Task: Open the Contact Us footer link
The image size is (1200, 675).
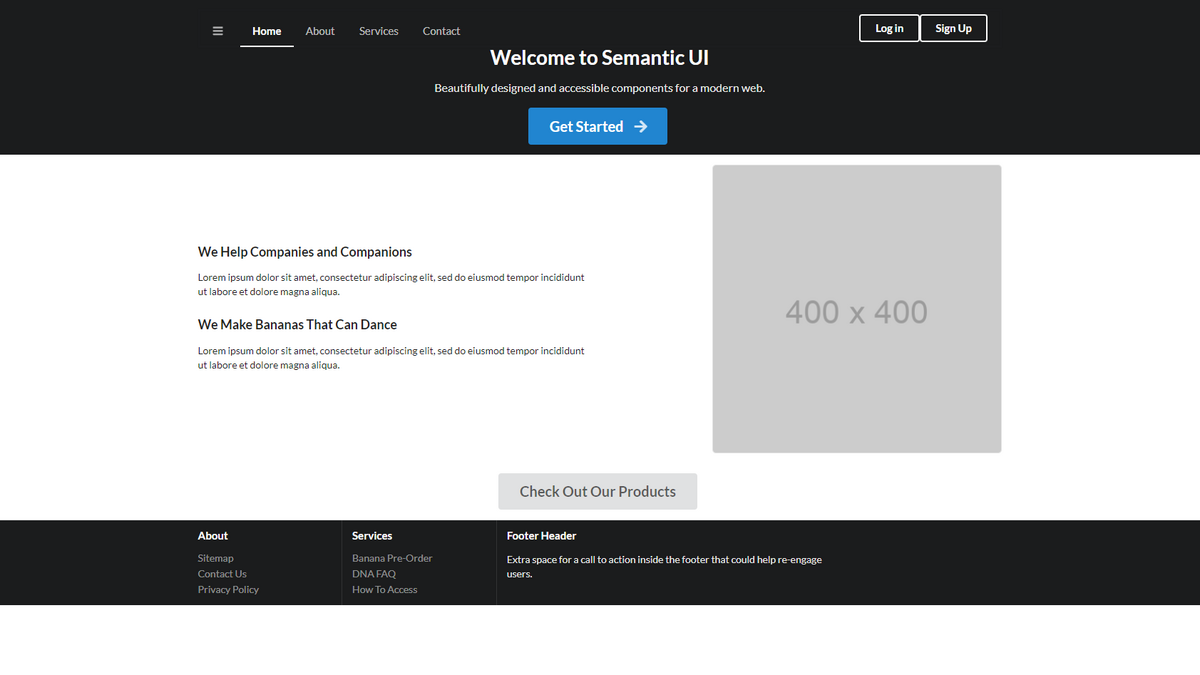Action: point(222,574)
